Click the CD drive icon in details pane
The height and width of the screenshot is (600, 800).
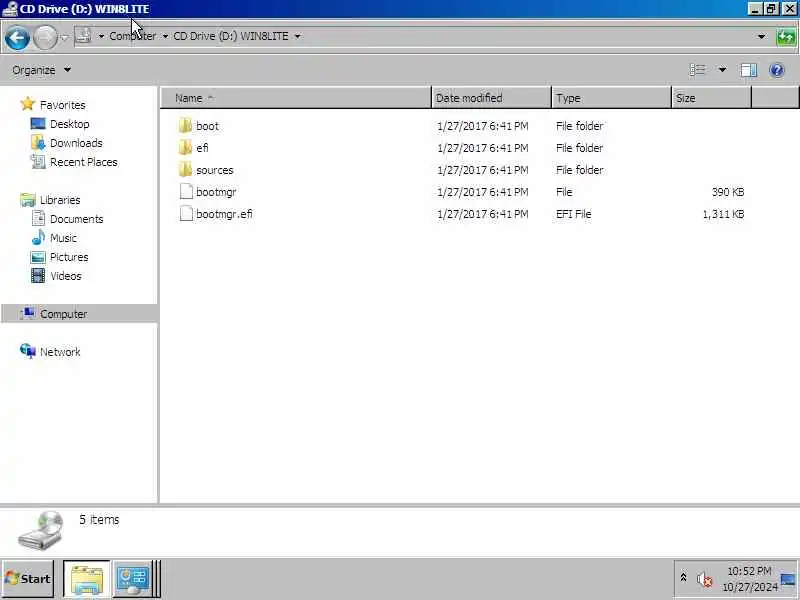pos(42,531)
